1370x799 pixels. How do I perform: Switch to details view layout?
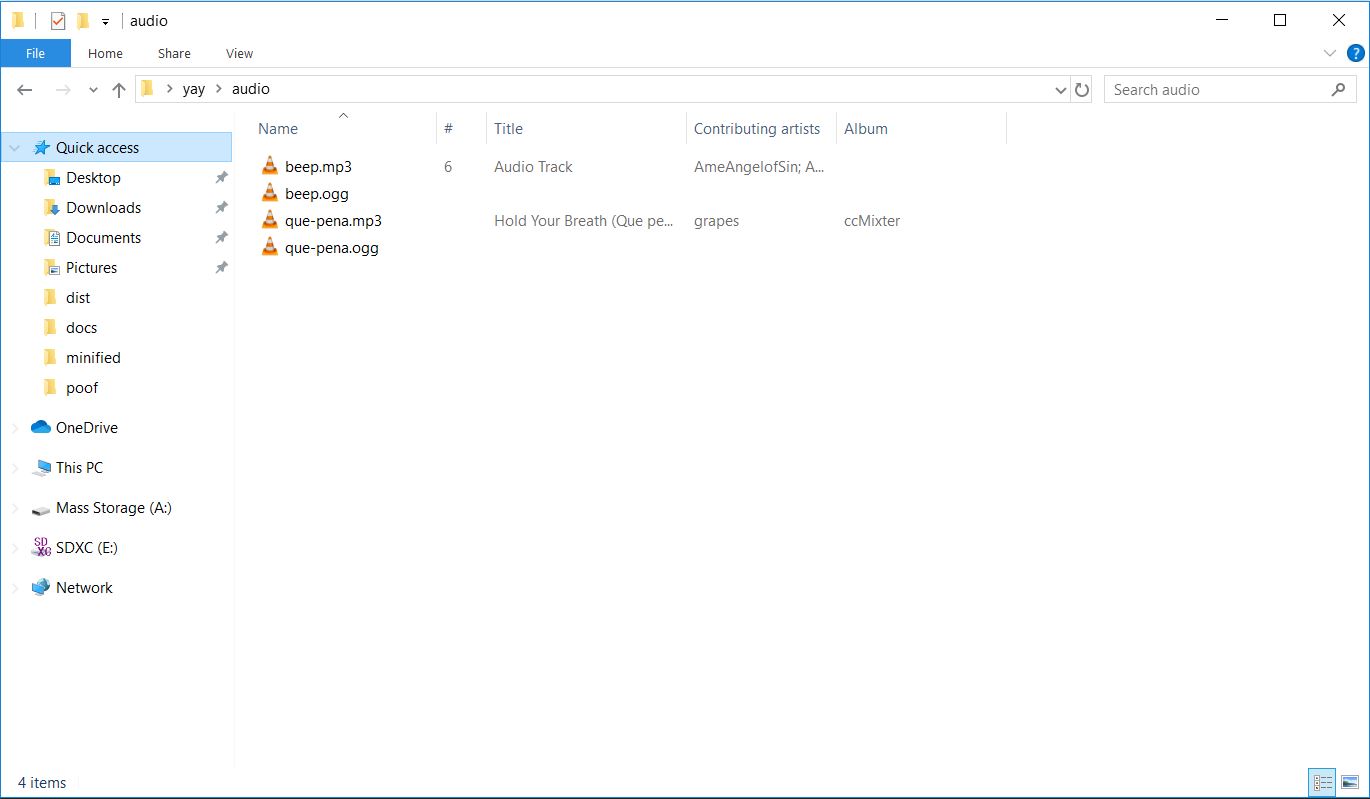click(x=1323, y=783)
